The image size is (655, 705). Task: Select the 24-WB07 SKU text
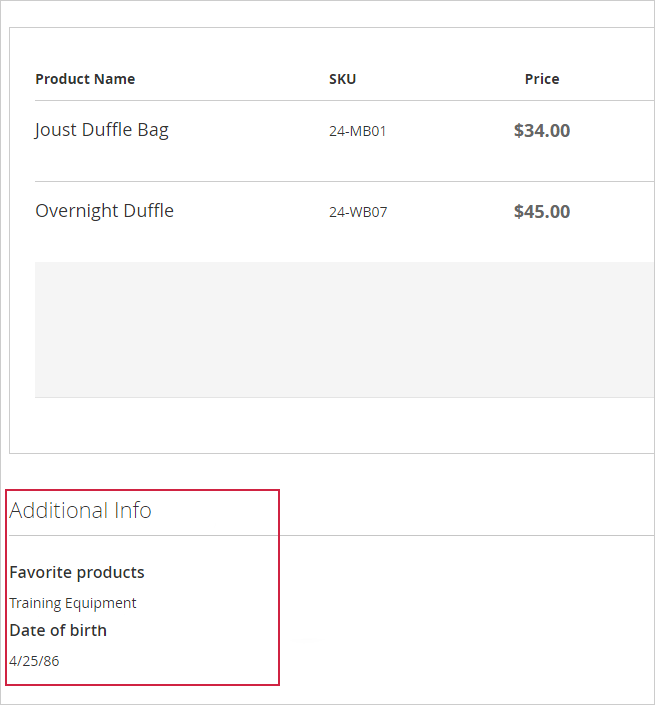[358, 212]
